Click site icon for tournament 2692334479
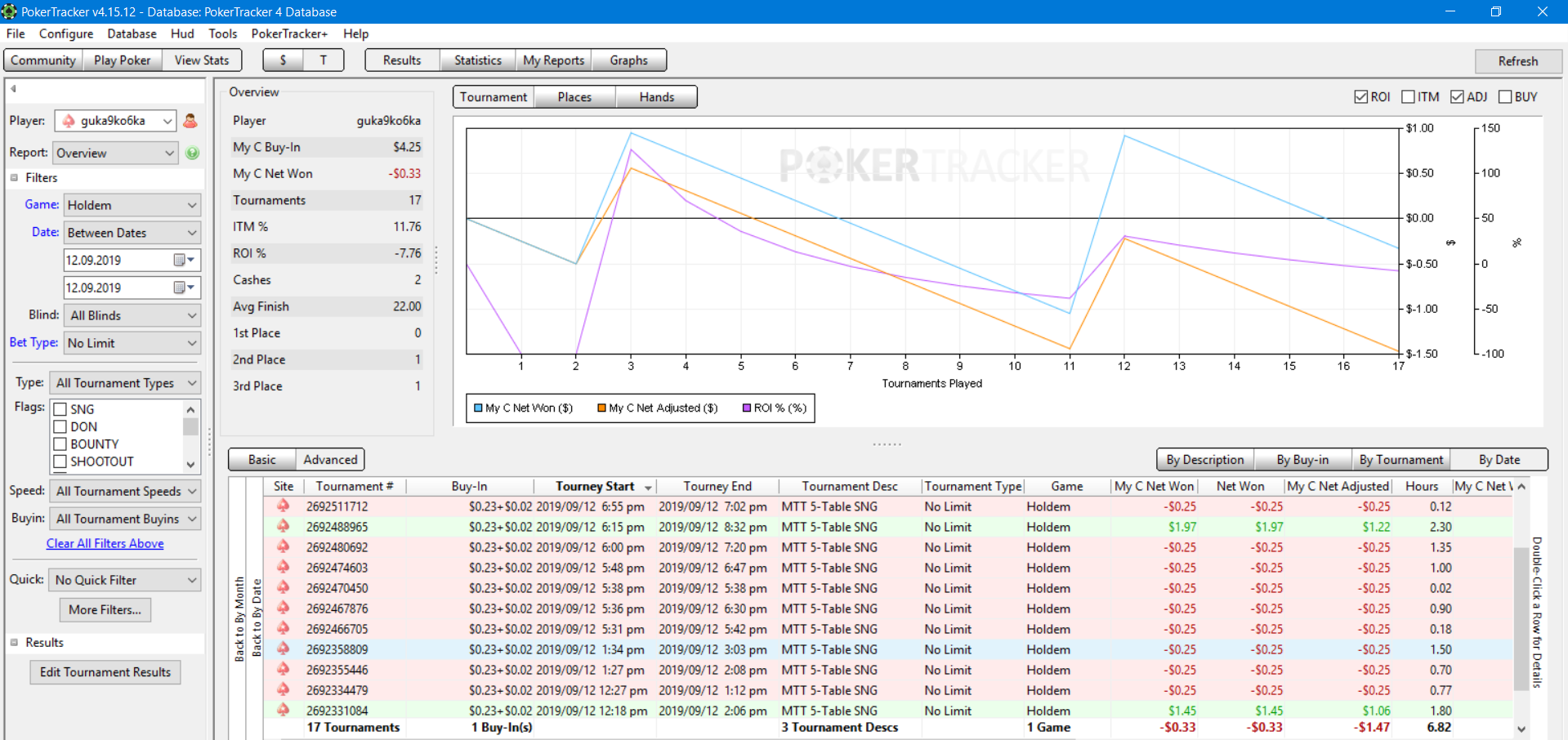The width and height of the screenshot is (1568, 740). coord(284,689)
